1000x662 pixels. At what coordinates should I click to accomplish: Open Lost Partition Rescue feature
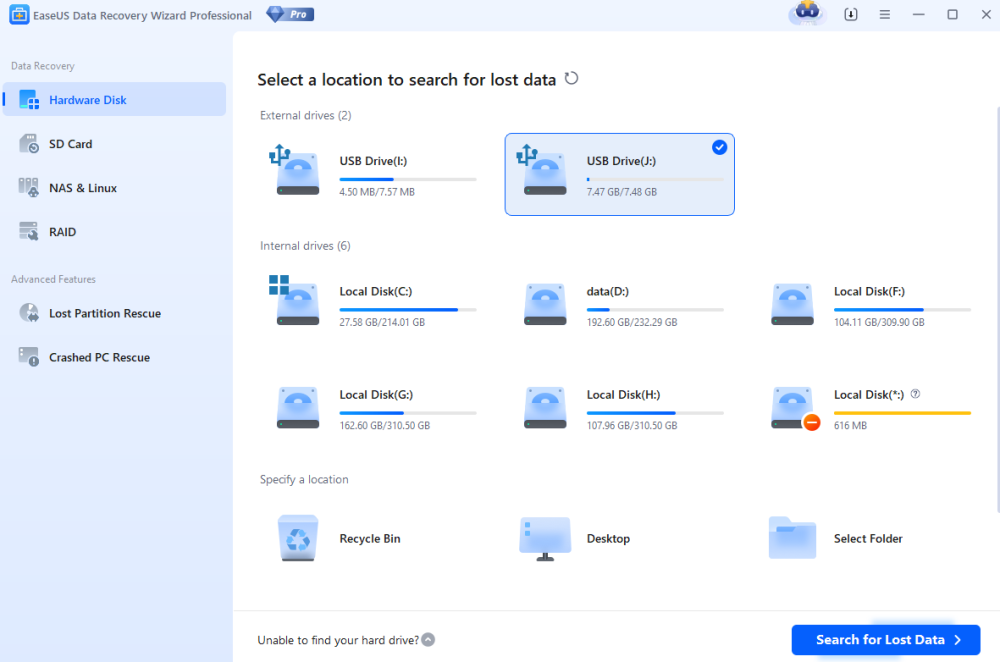coord(104,313)
